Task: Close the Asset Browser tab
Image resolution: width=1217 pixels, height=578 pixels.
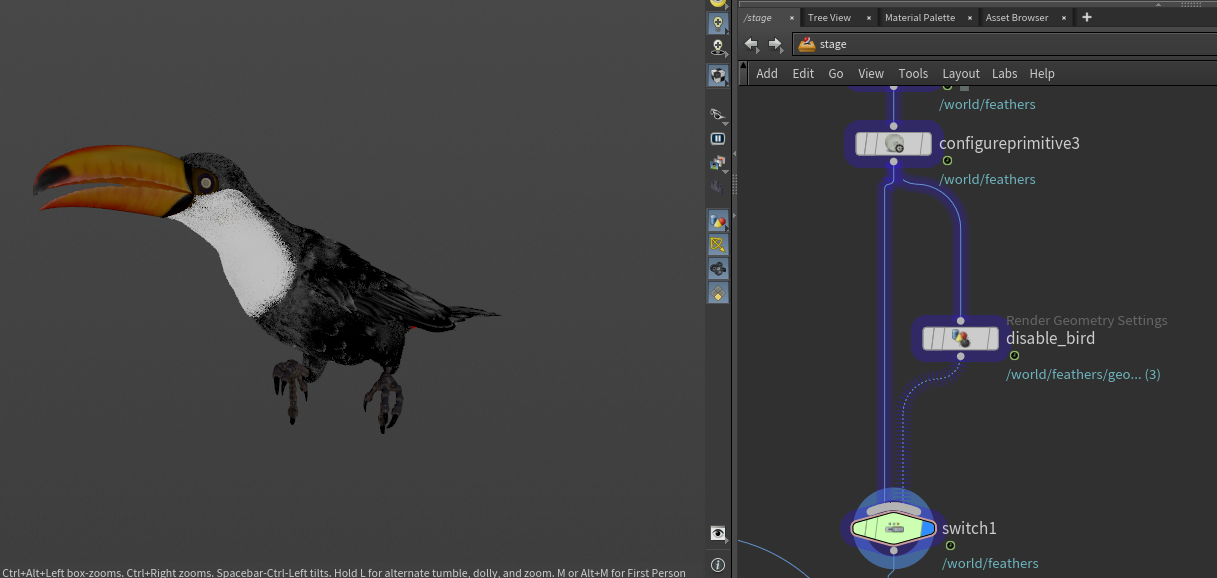Action: click(x=1064, y=18)
